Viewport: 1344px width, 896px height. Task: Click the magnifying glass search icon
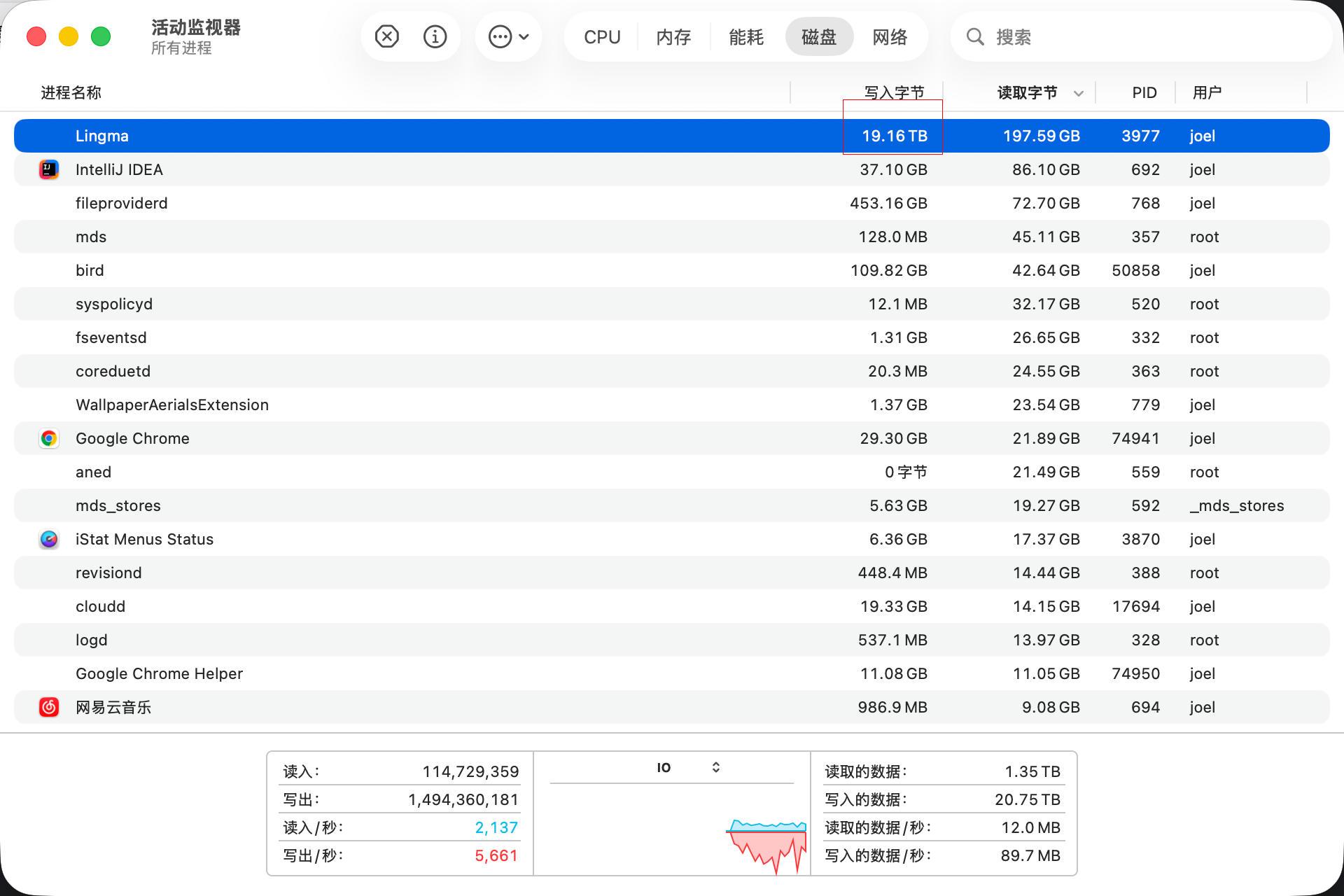click(x=974, y=36)
